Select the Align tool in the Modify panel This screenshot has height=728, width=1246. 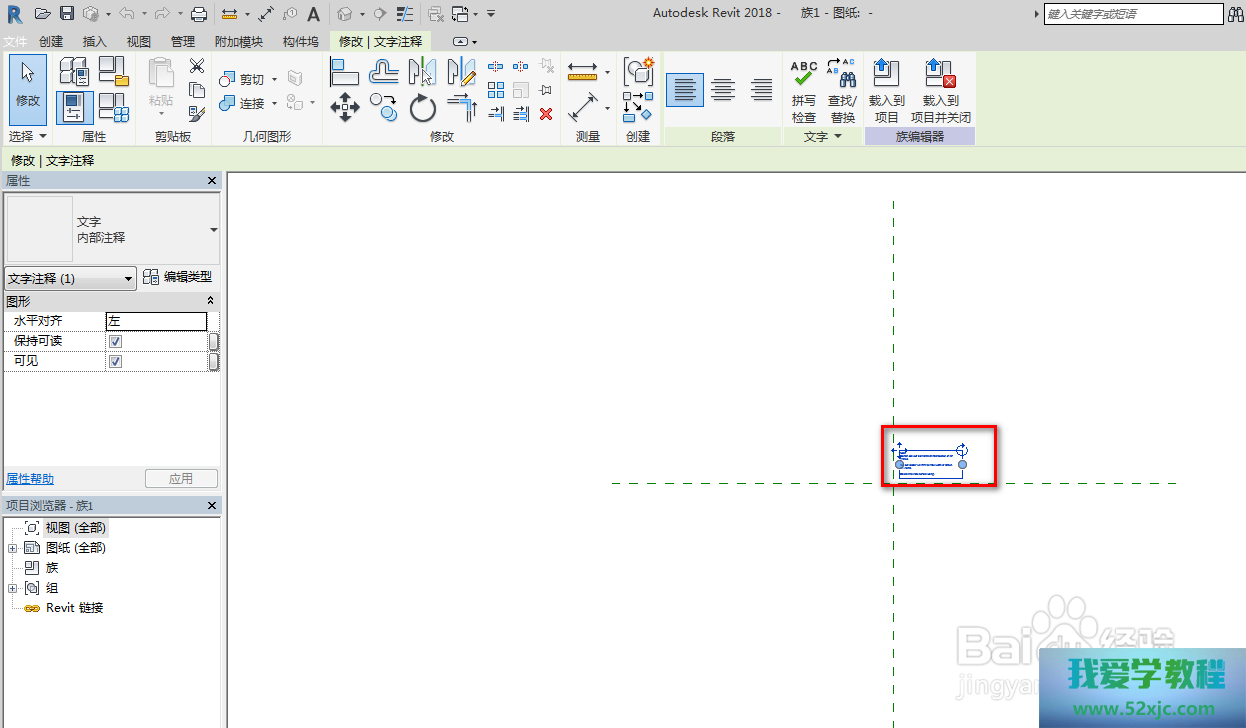click(x=345, y=72)
